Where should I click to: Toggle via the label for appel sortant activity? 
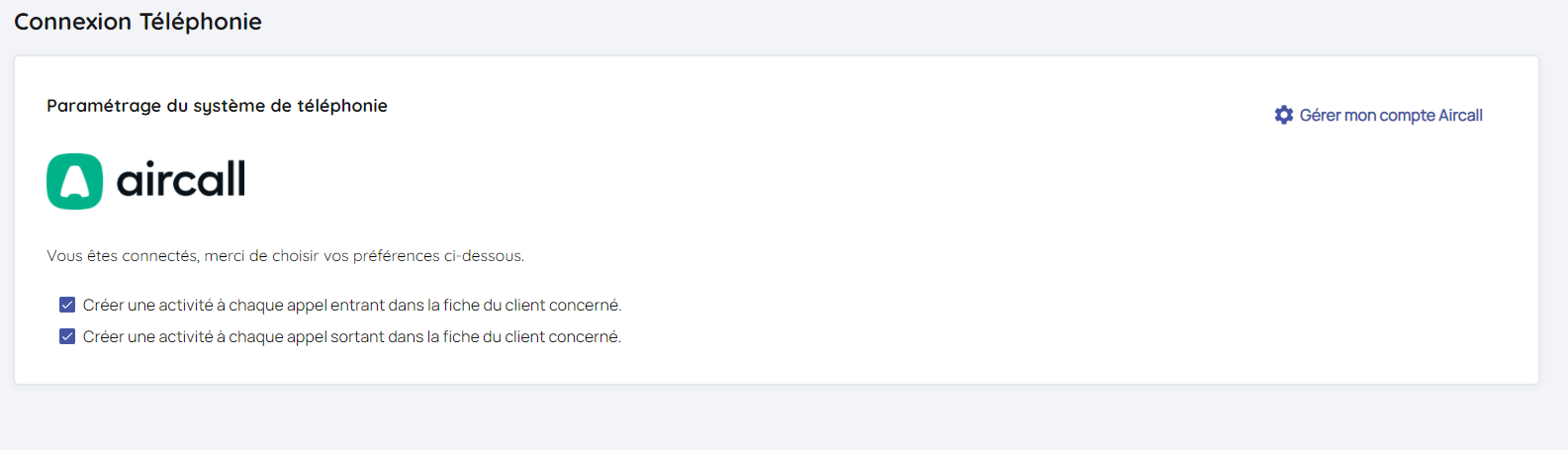tap(351, 336)
